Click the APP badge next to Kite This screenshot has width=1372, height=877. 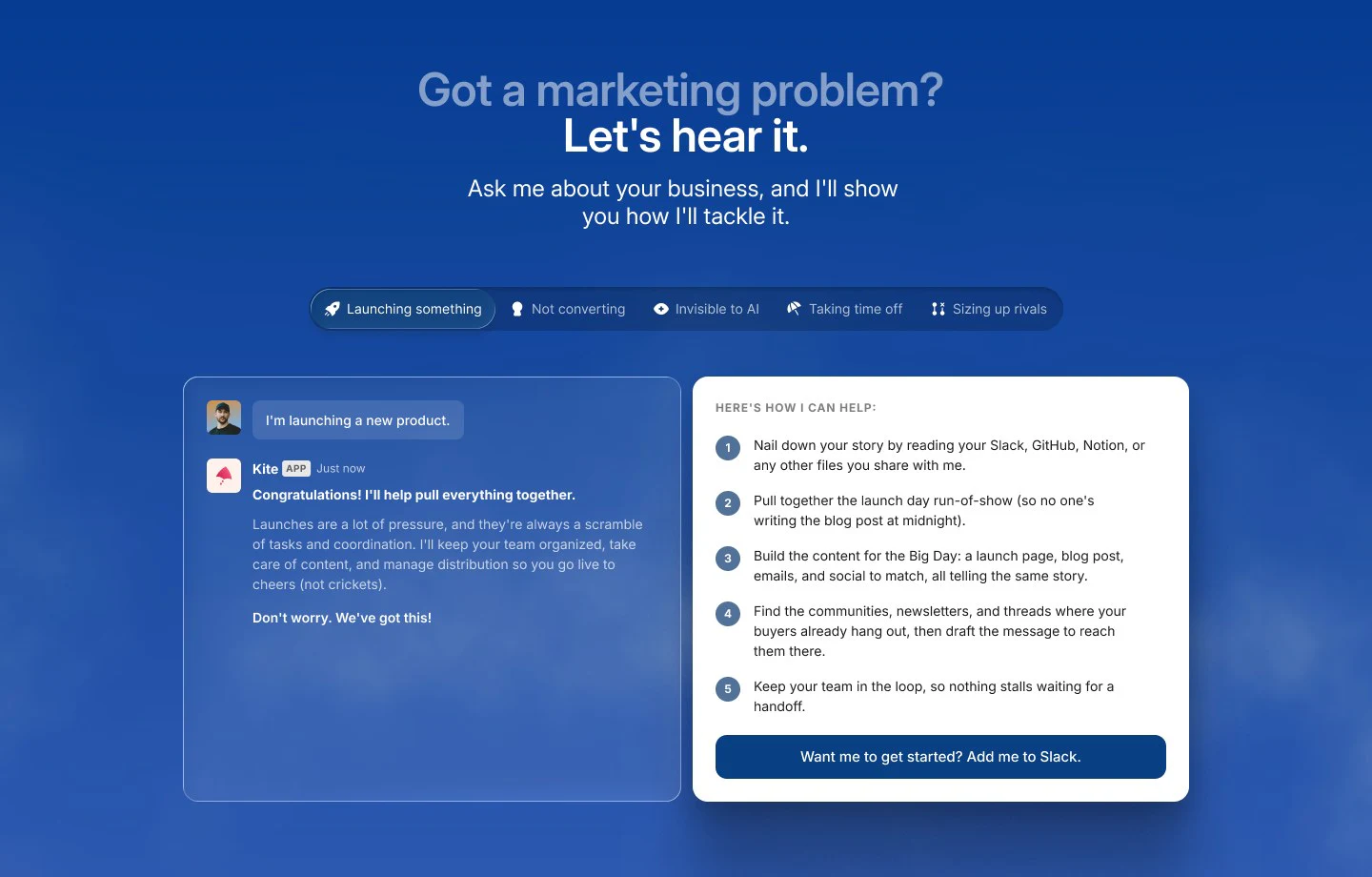[x=296, y=468]
